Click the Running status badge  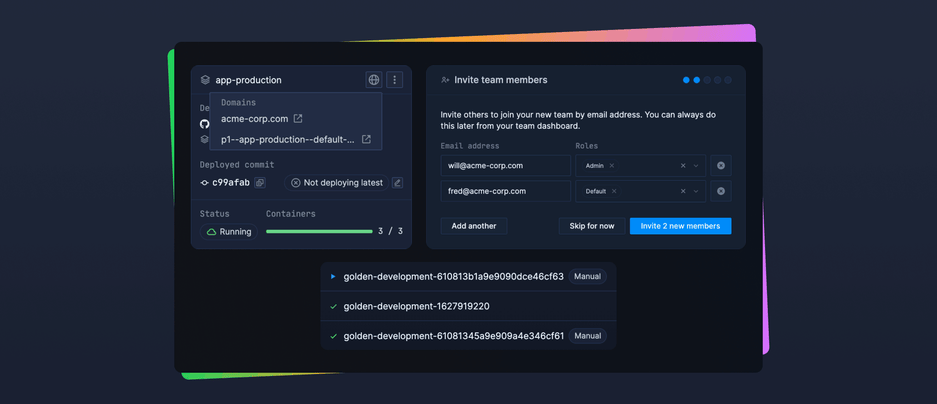[x=229, y=232]
